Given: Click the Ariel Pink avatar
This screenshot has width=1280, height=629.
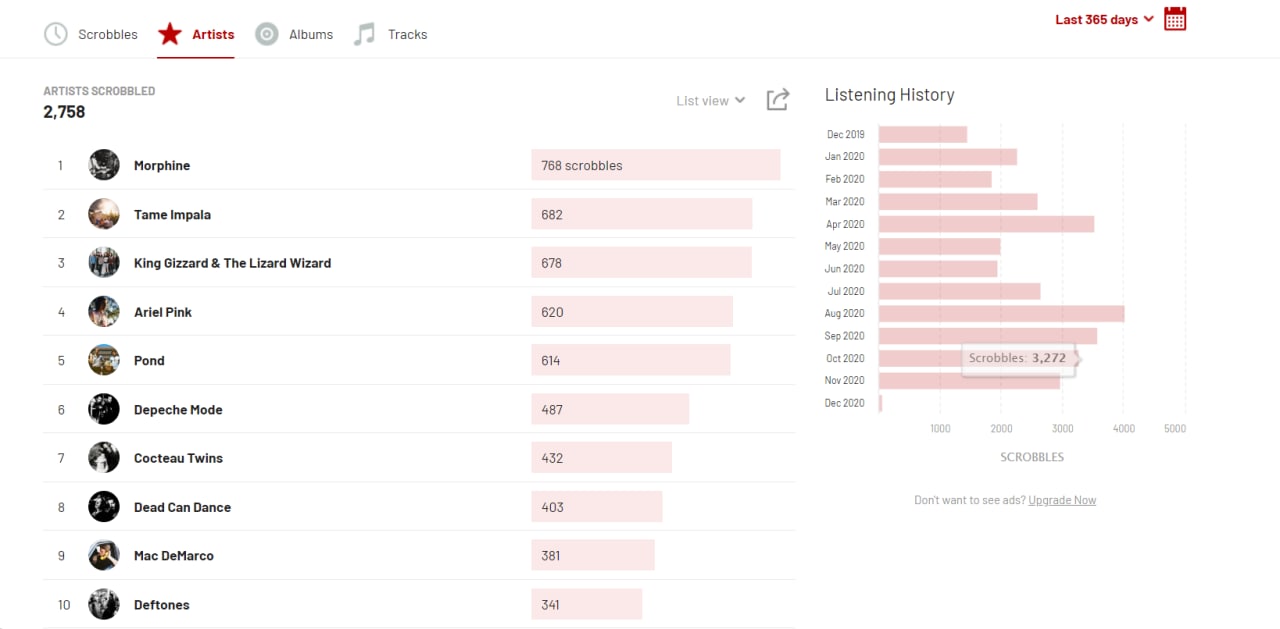Looking at the screenshot, I should tap(104, 312).
